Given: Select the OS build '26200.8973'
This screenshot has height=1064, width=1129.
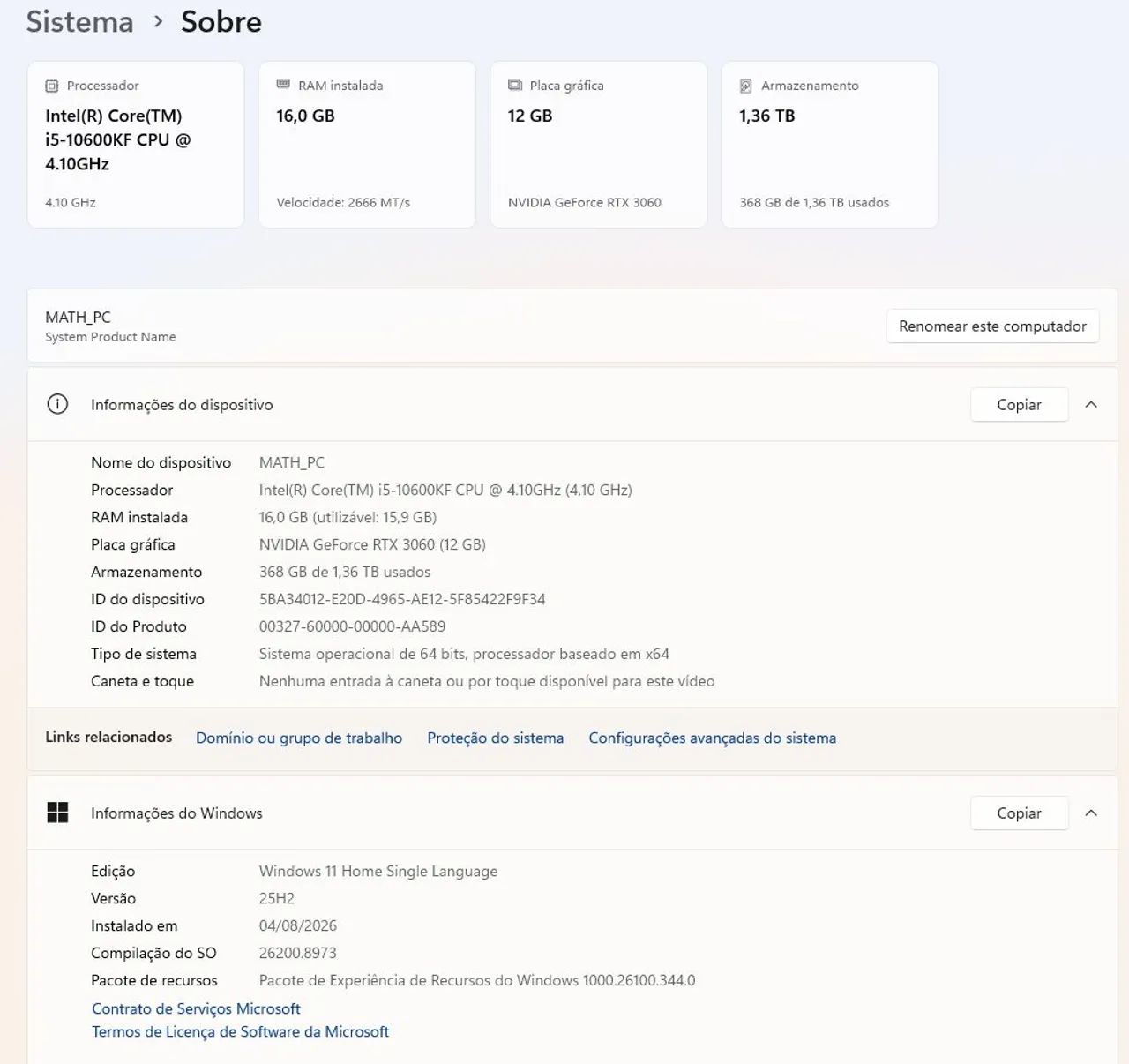Looking at the screenshot, I should 298,953.
